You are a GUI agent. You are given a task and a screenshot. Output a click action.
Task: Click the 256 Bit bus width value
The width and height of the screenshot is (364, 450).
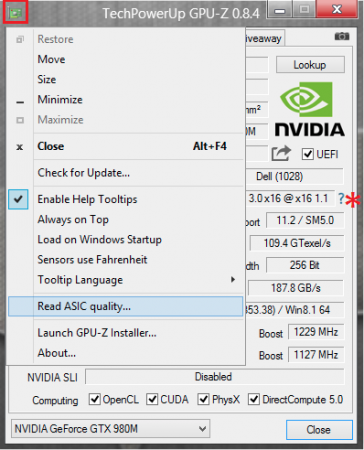tap(305, 265)
